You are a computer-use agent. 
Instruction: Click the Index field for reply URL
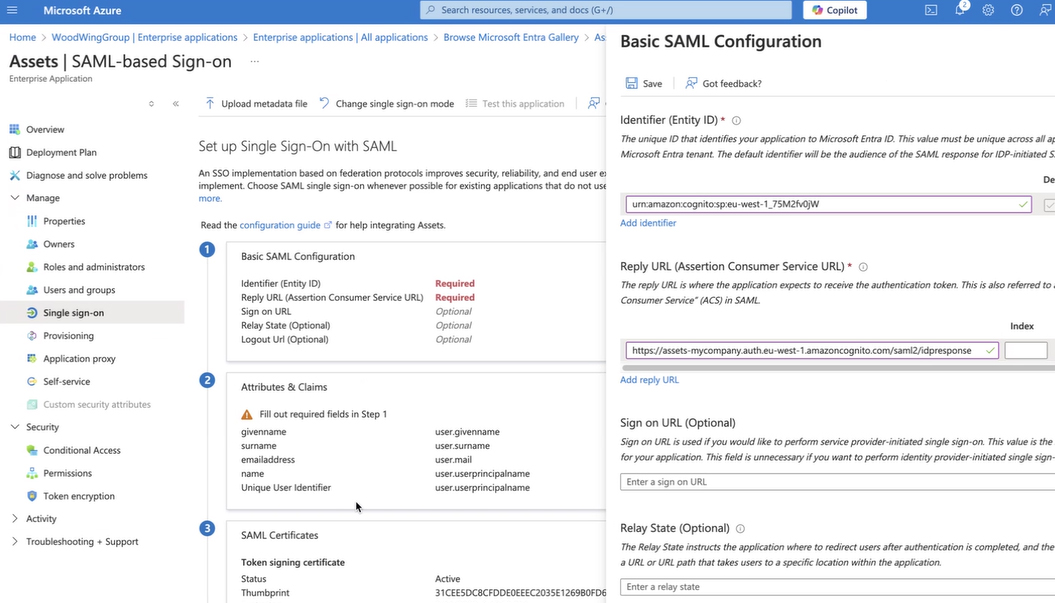(1025, 350)
